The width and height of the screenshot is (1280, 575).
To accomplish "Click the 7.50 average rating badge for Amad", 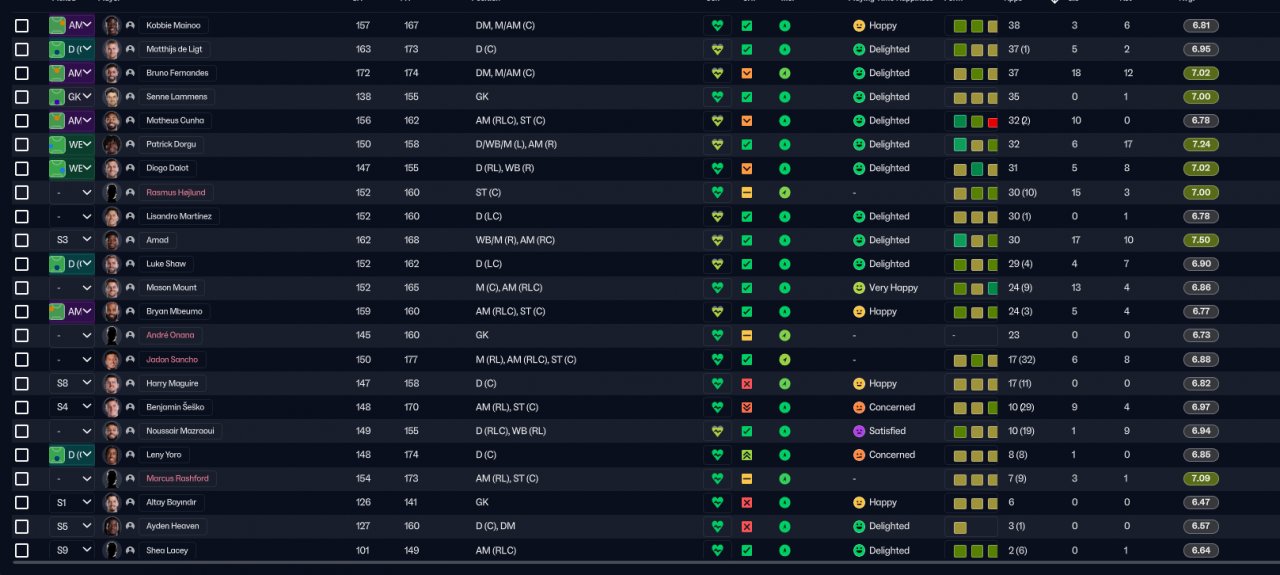I will pyautogui.click(x=1200, y=240).
